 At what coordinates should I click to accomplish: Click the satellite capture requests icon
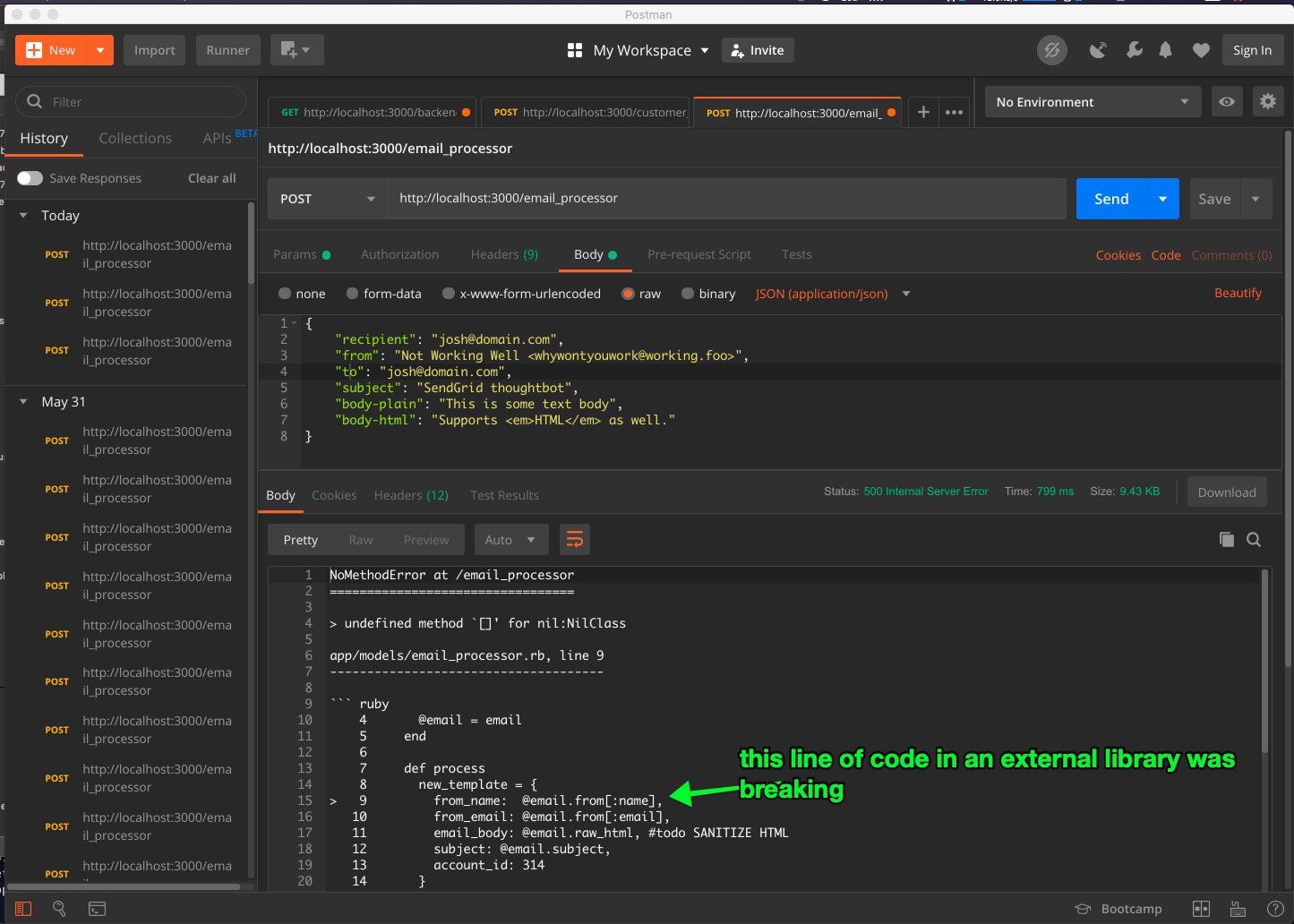(x=1098, y=50)
